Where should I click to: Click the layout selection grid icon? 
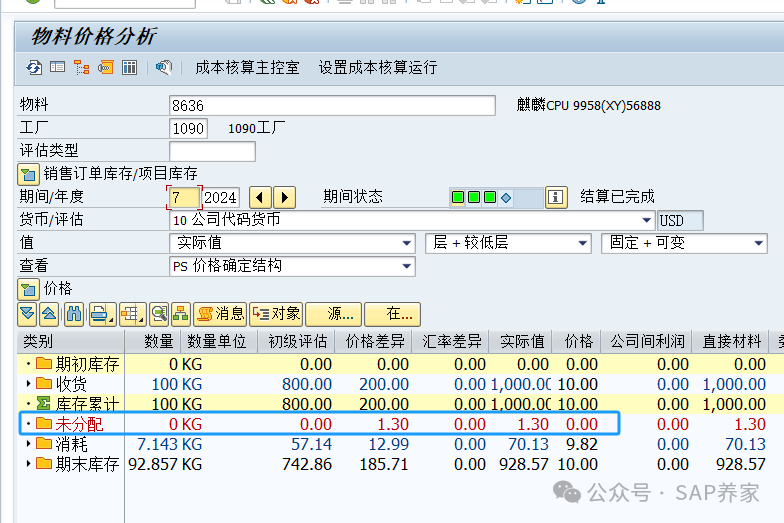132,314
